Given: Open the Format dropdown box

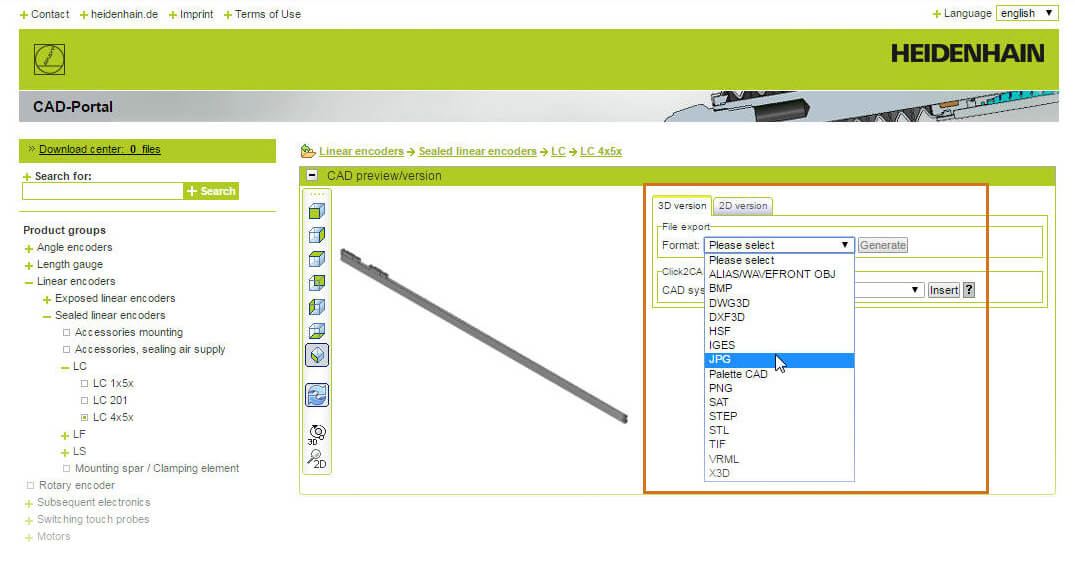Looking at the screenshot, I should tap(779, 245).
